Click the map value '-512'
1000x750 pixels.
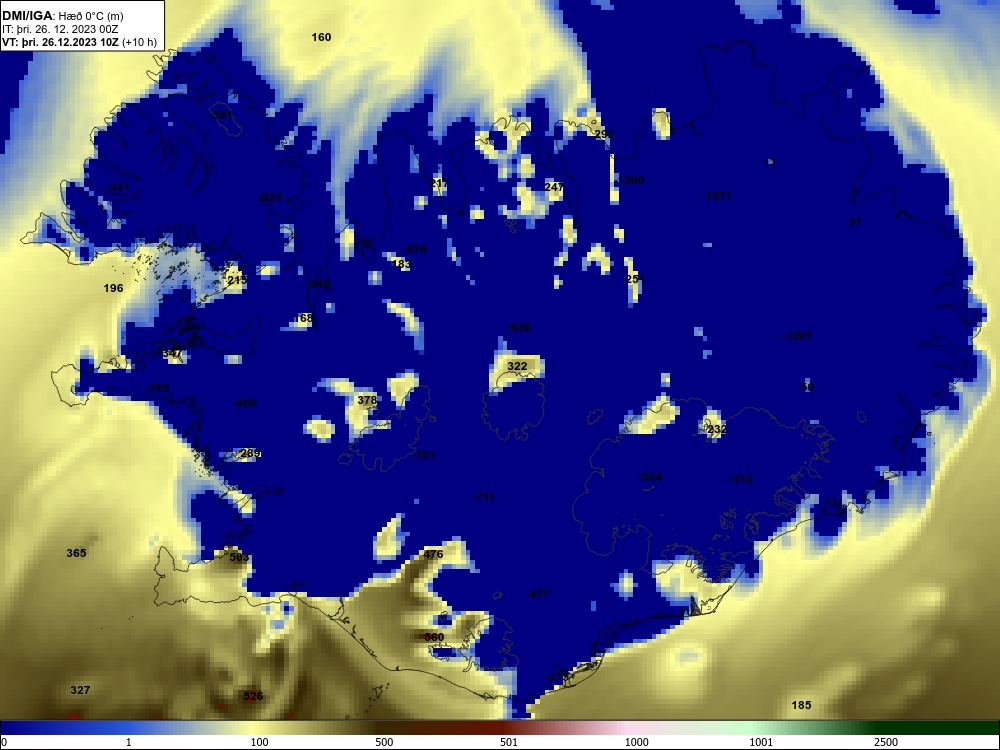click(742, 479)
